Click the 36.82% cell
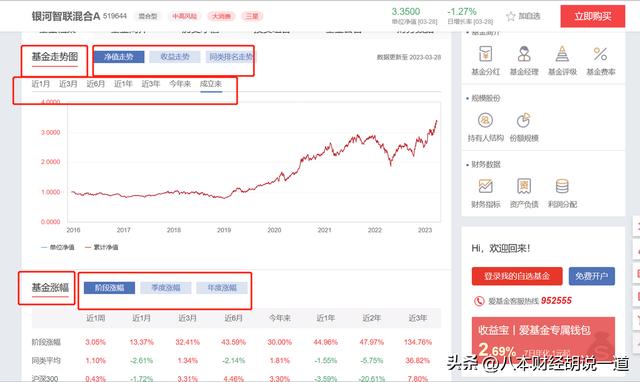The image size is (640, 382). pyautogui.click(x=418, y=361)
